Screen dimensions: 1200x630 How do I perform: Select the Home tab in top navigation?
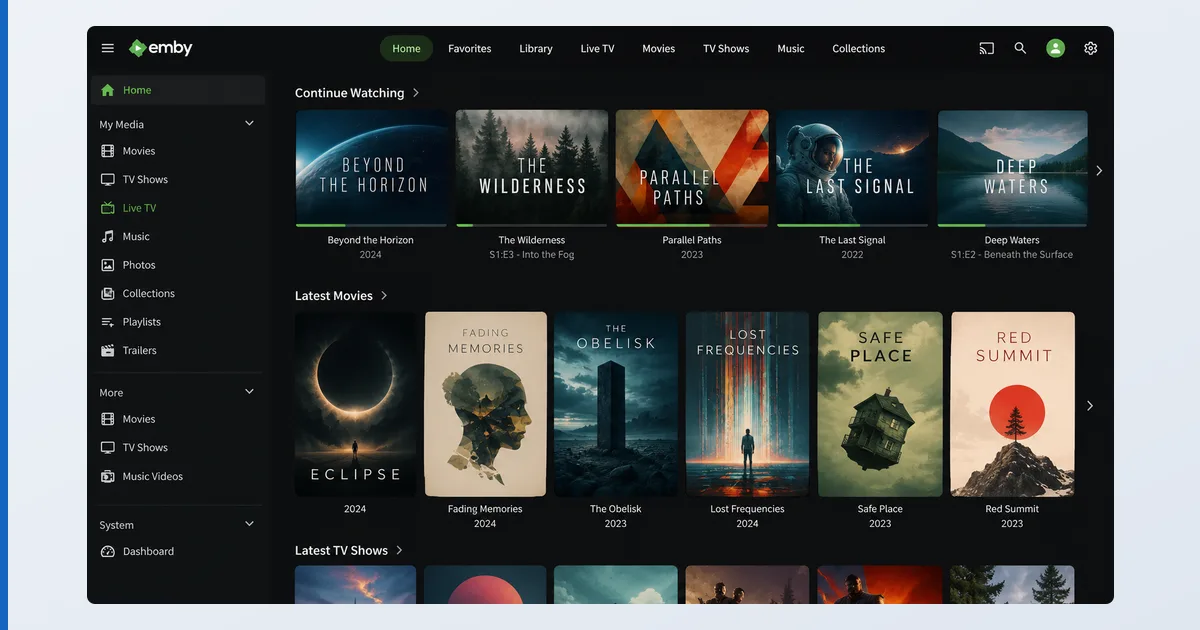(406, 48)
